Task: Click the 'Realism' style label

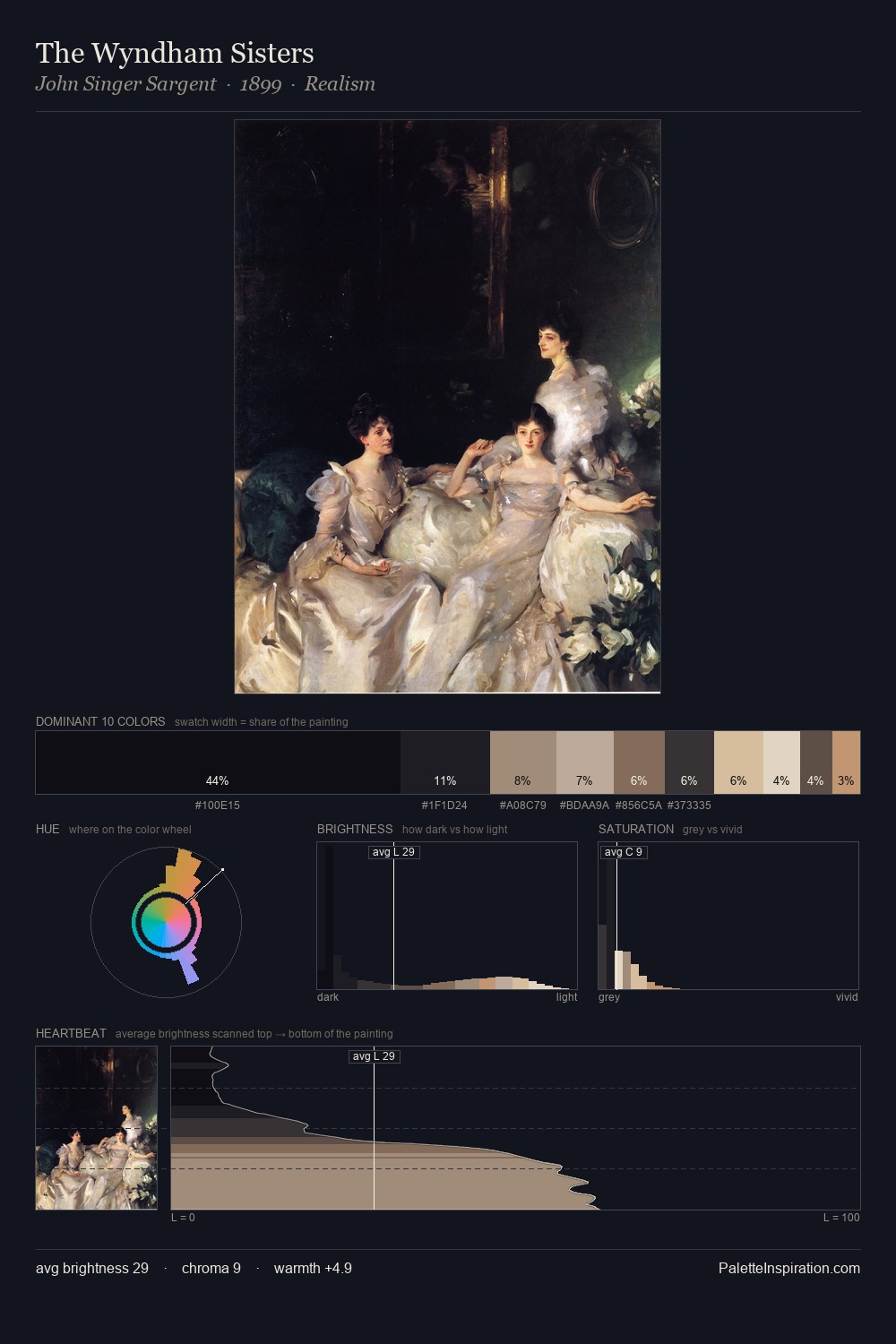Action: pyautogui.click(x=340, y=84)
